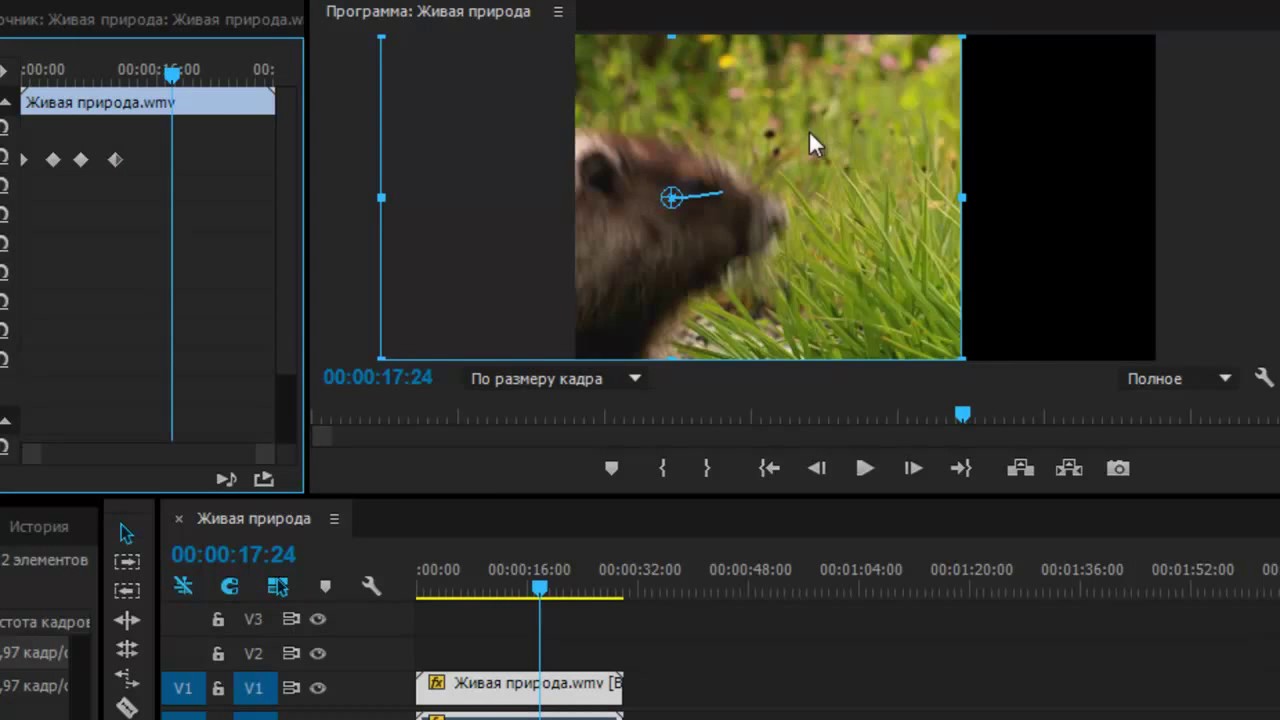This screenshot has width=1280, height=720.
Task: Step forward one frame
Action: coord(913,468)
